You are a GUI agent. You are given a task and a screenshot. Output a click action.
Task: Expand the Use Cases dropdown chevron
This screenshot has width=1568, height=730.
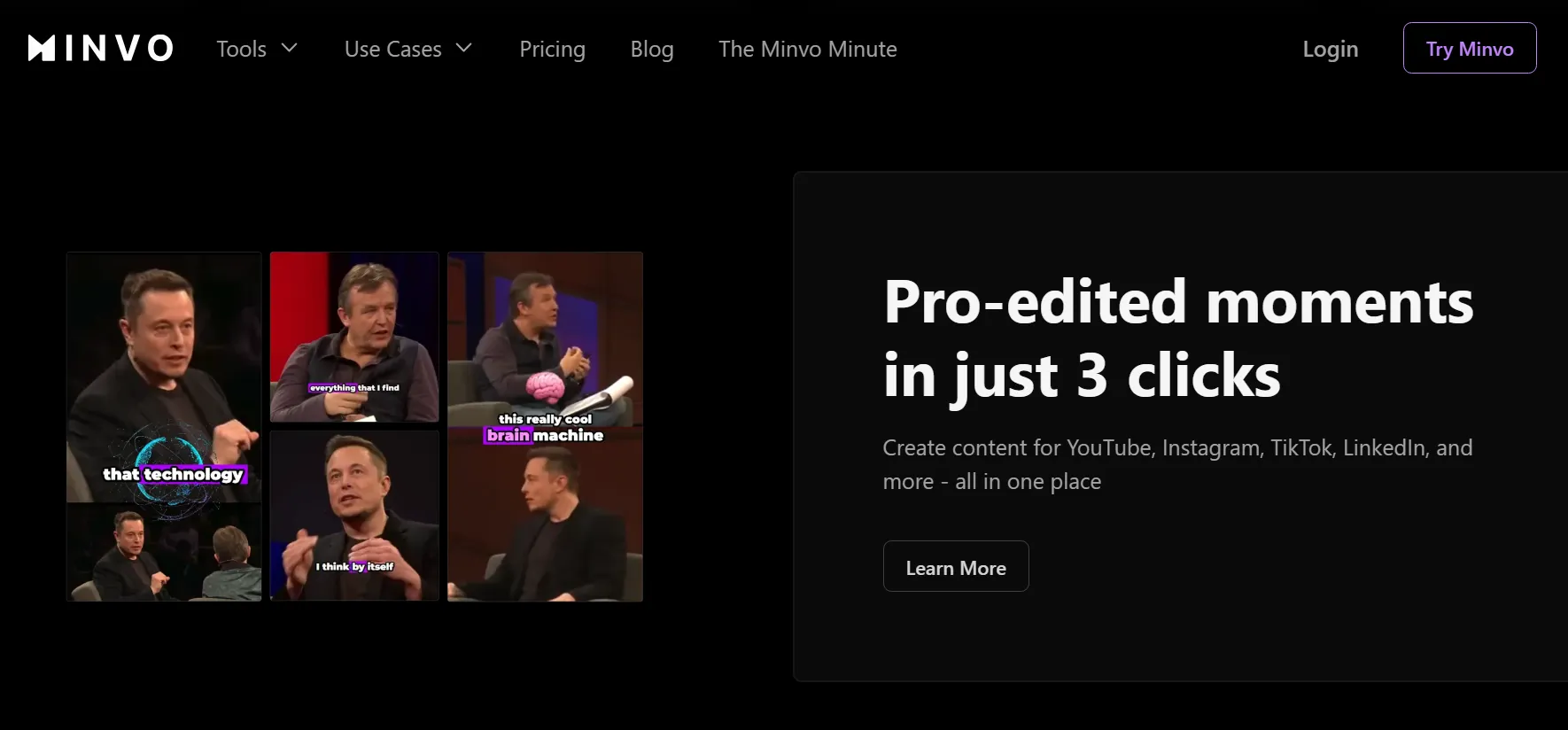point(464,48)
